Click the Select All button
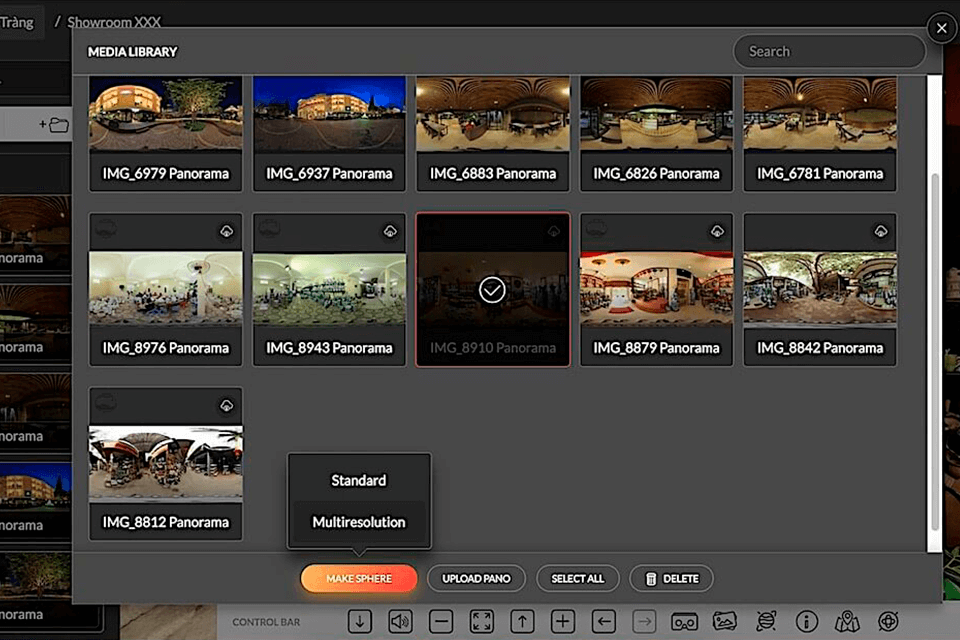The image size is (960, 640). tap(577, 578)
